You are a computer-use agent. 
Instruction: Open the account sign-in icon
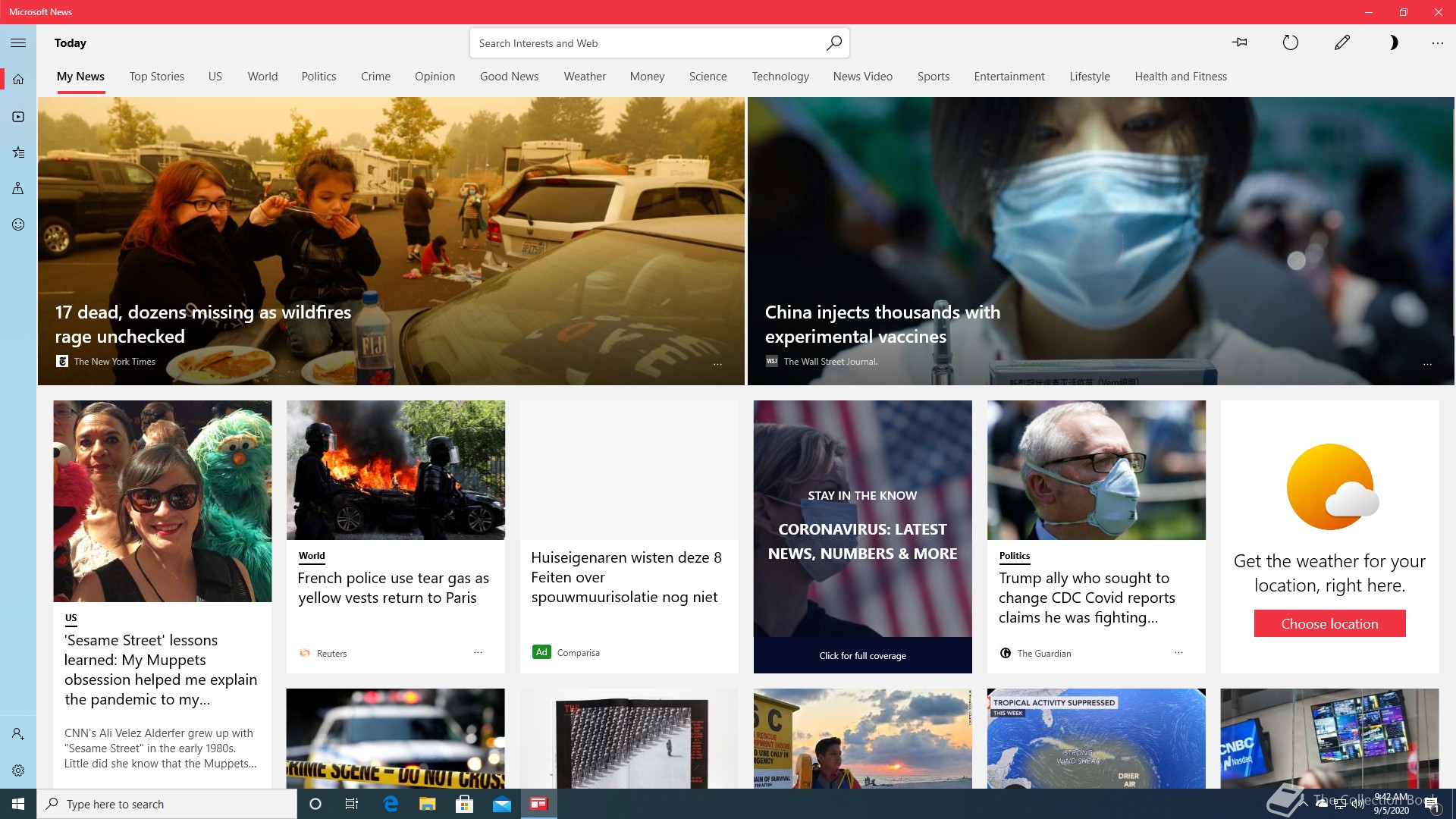click(18, 734)
